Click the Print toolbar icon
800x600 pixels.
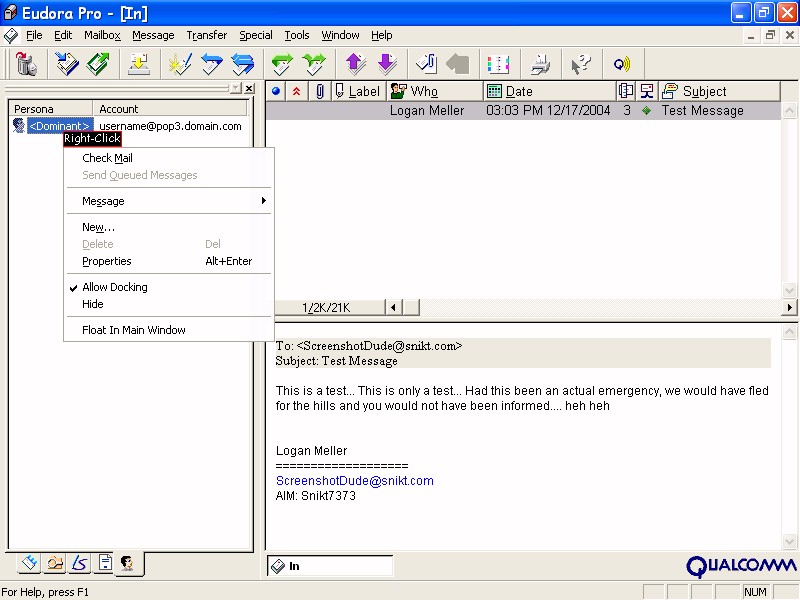pos(540,64)
